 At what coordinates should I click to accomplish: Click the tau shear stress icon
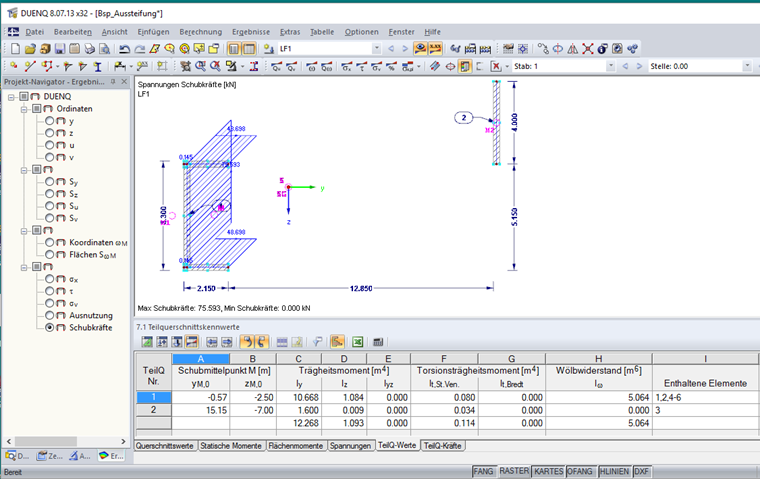pos(362,66)
